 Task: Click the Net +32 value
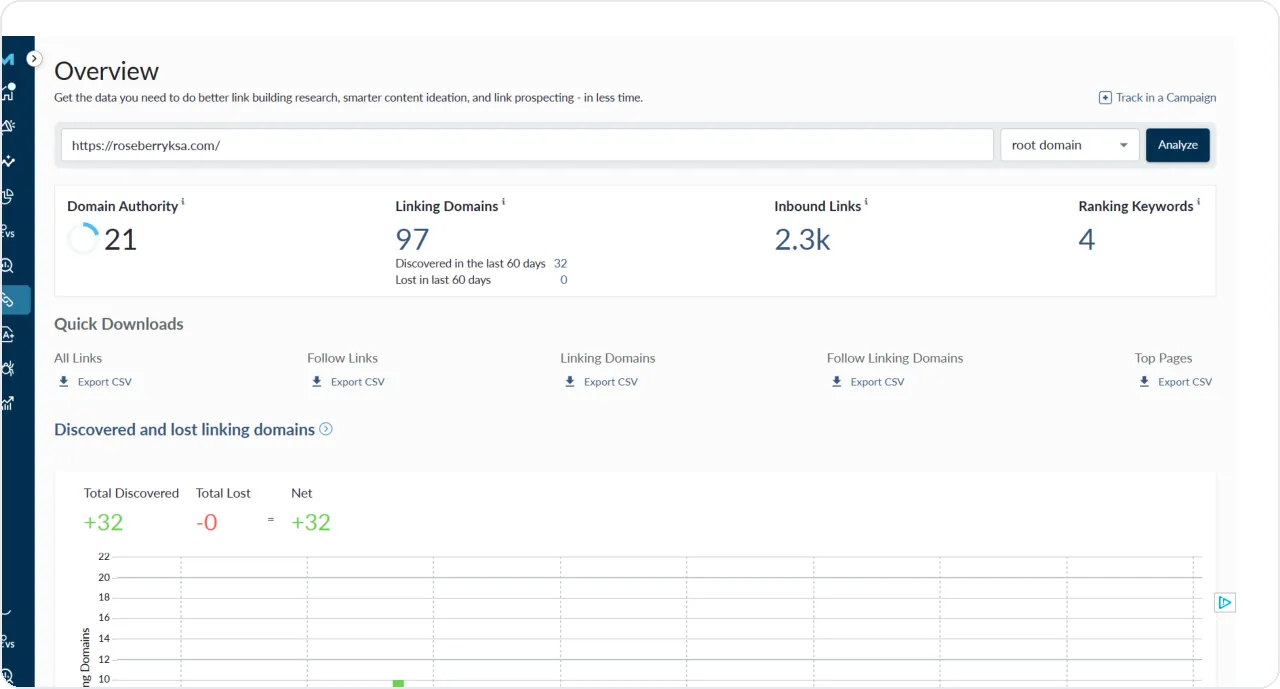click(311, 522)
